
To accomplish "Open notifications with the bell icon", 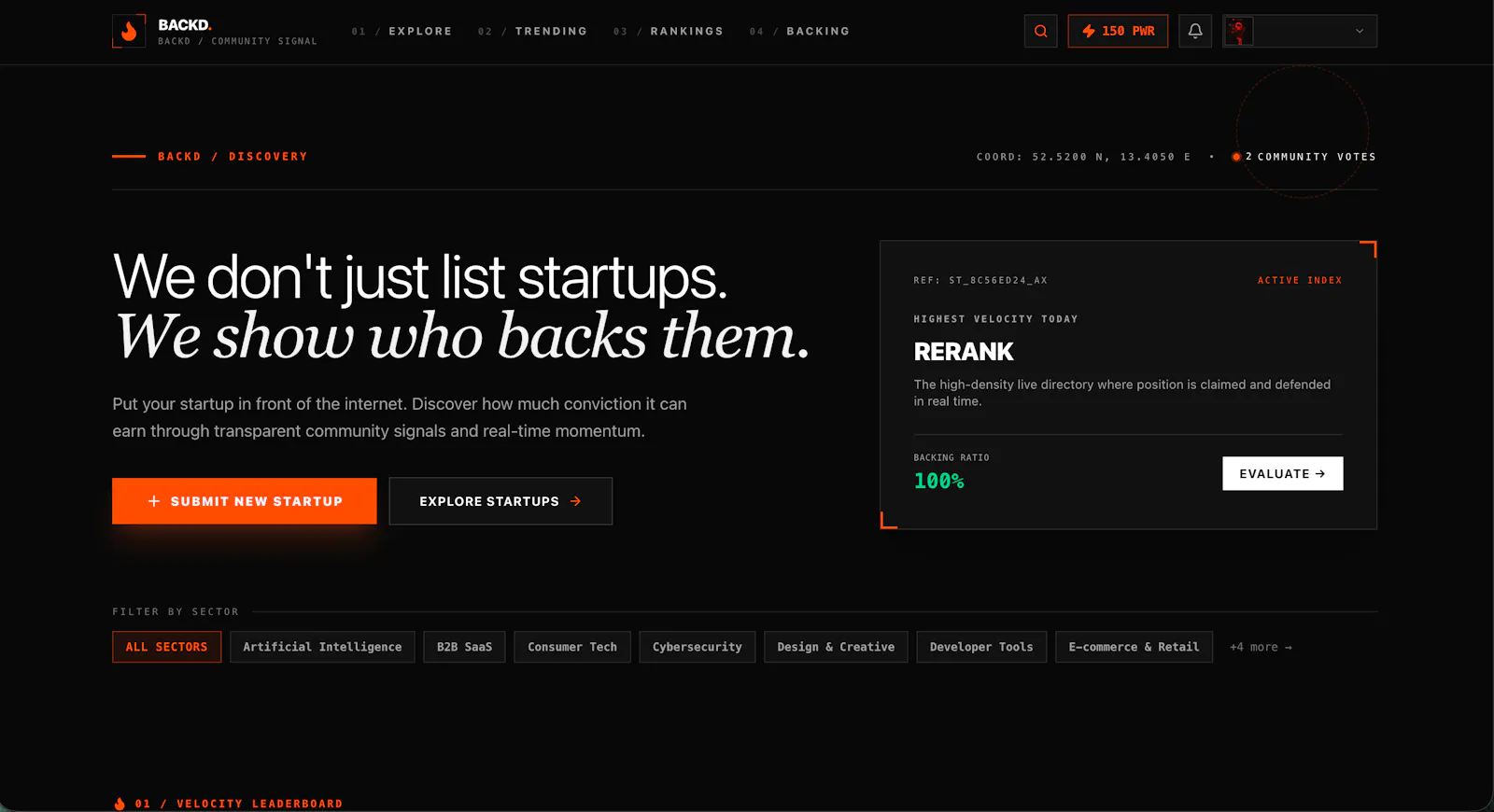I will point(1195,31).
